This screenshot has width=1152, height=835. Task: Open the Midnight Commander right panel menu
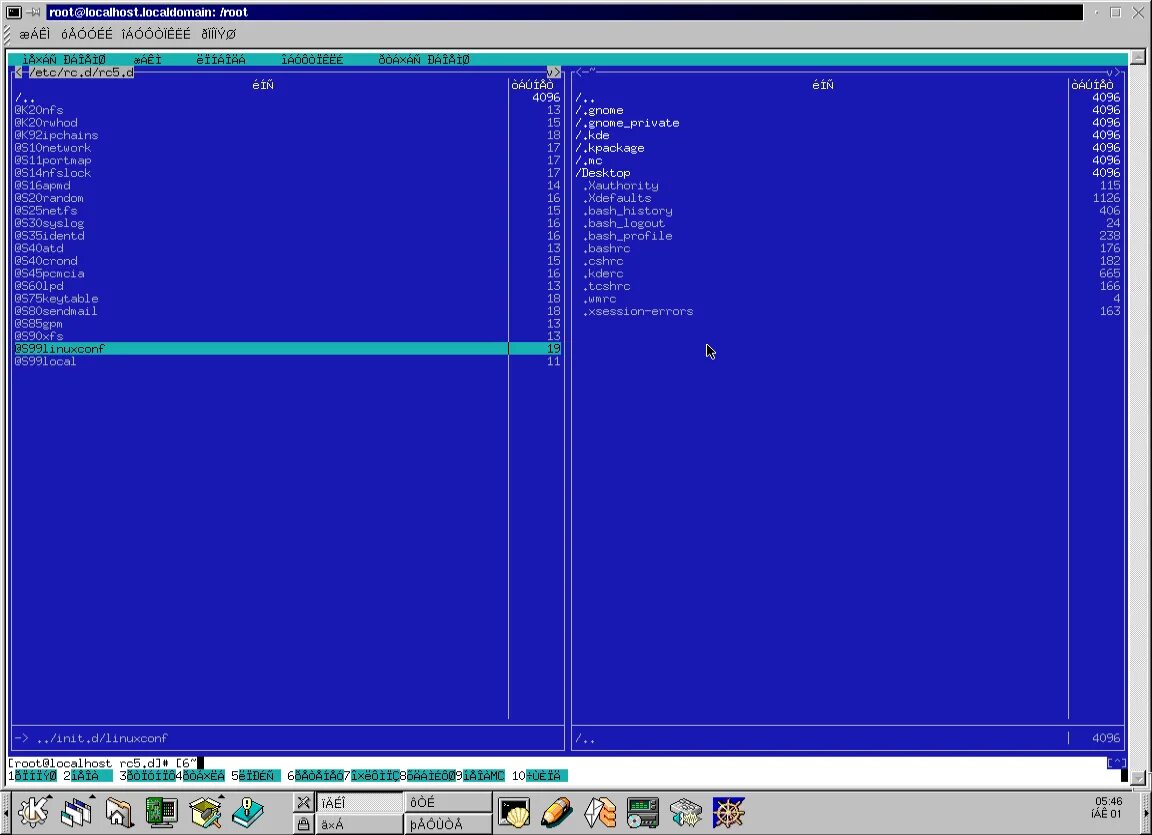424,59
